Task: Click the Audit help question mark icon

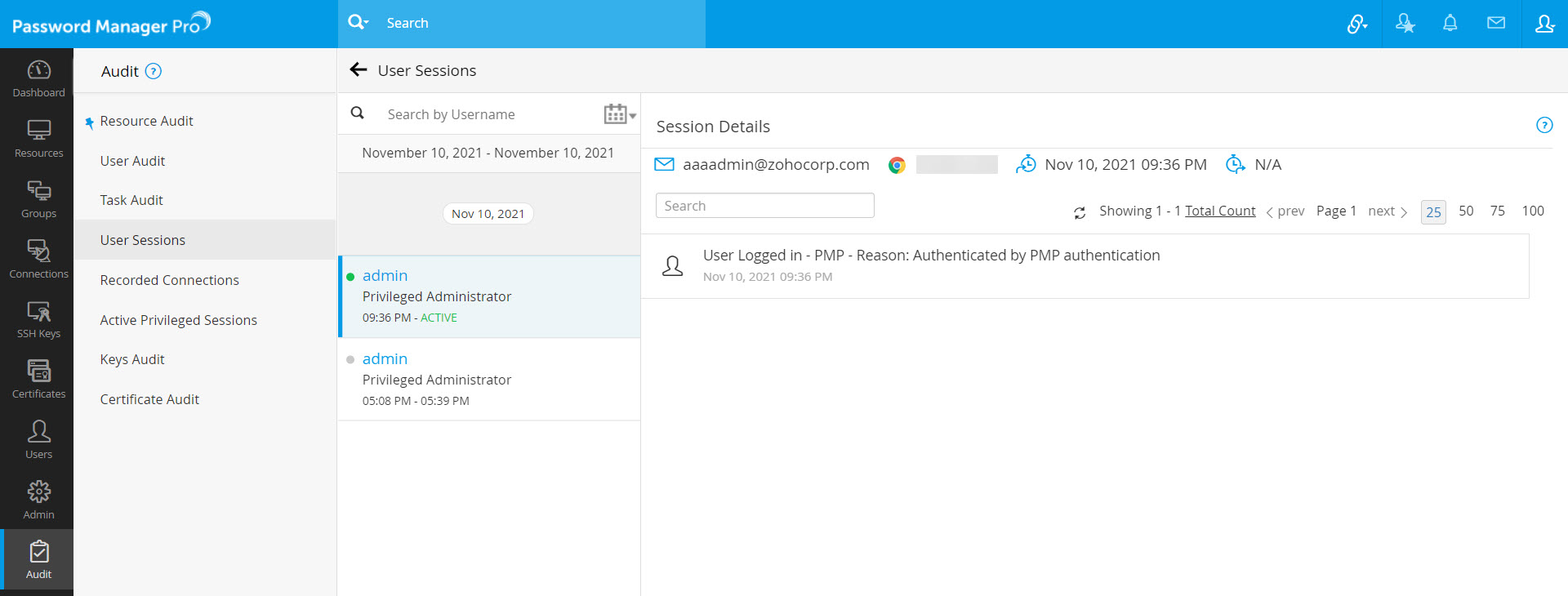Action: 153,72
